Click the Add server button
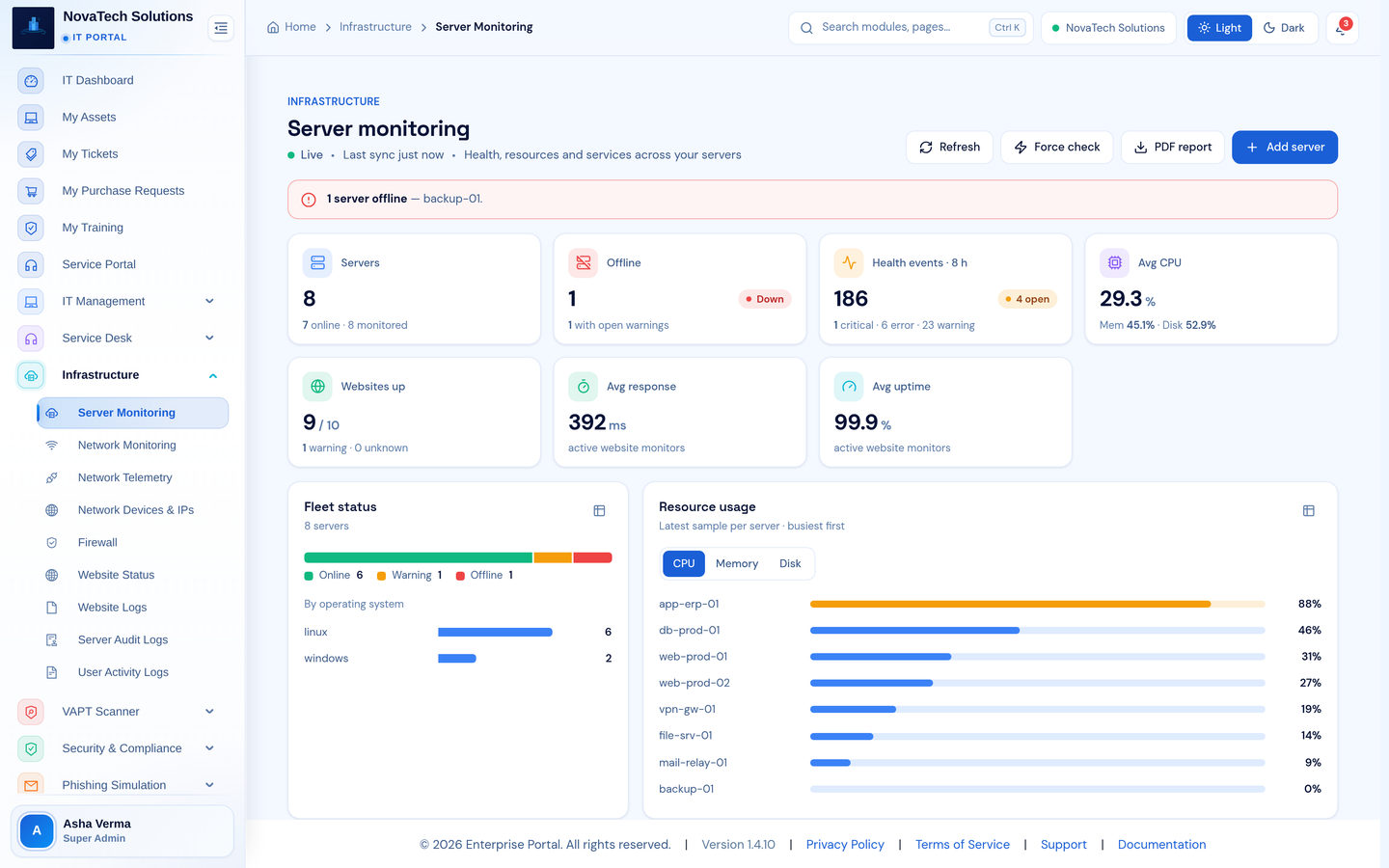1389x868 pixels. coord(1285,148)
